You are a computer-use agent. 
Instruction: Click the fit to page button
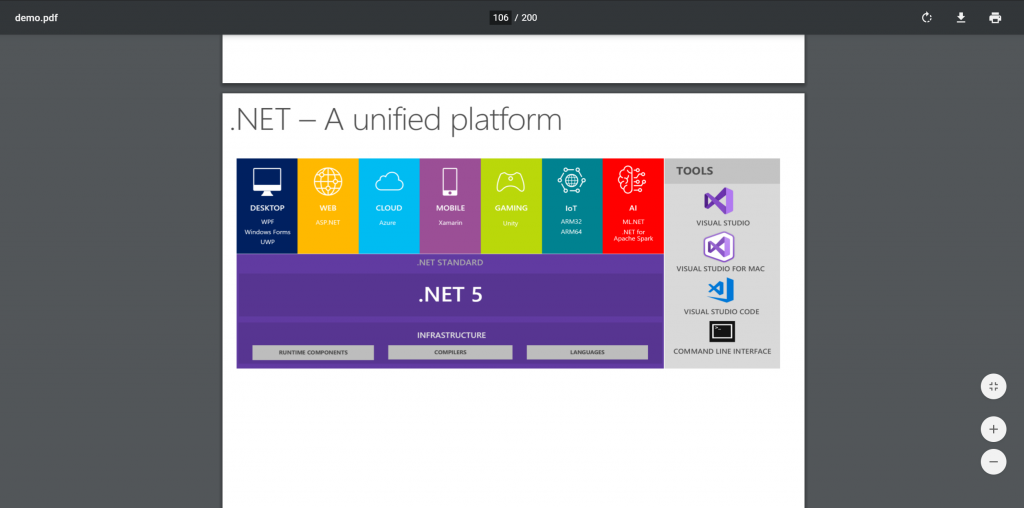pos(993,387)
